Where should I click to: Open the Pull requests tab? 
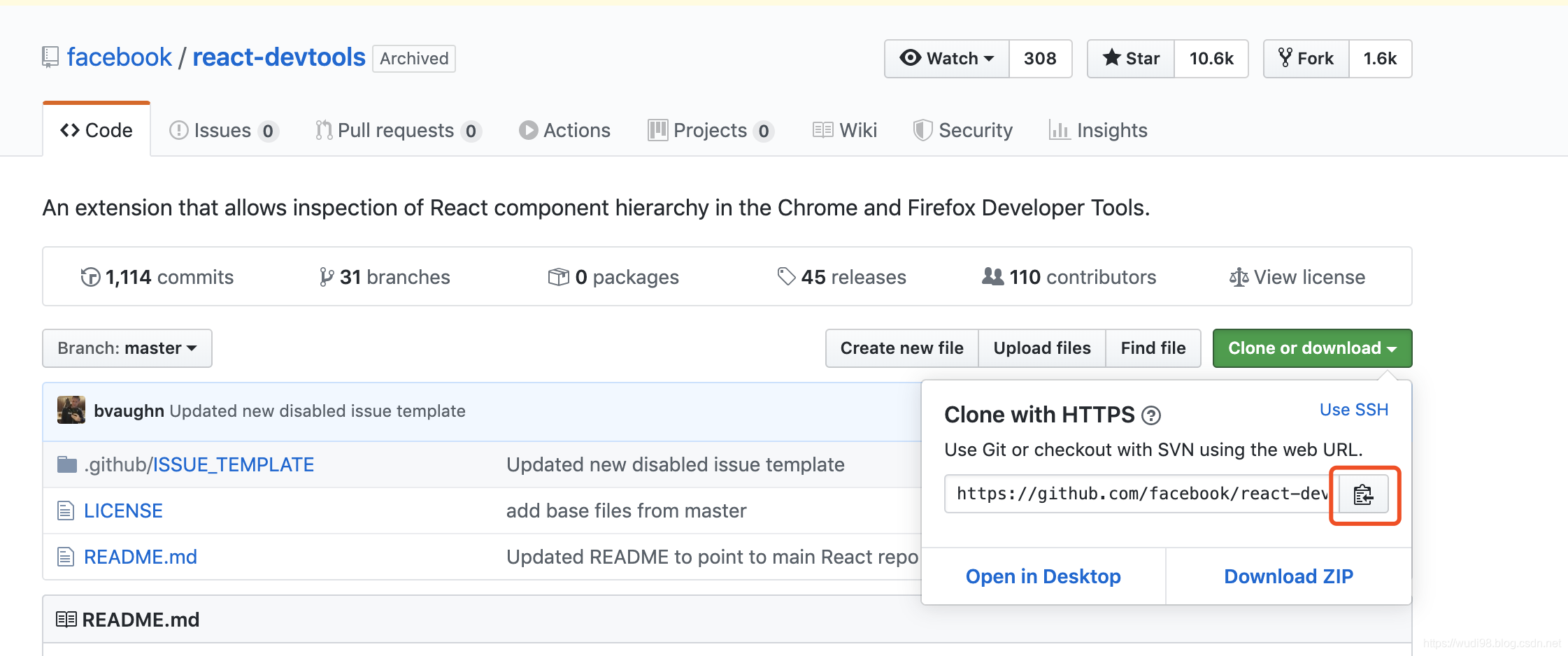pyautogui.click(x=398, y=130)
